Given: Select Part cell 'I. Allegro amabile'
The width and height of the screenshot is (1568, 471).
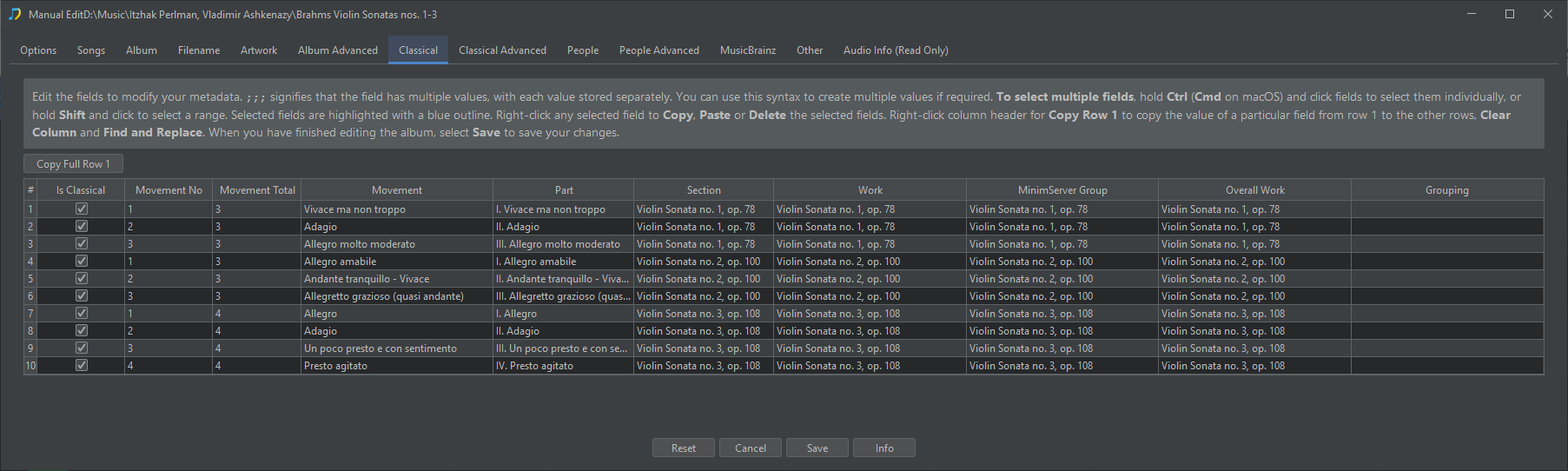Looking at the screenshot, I should [x=564, y=262].
